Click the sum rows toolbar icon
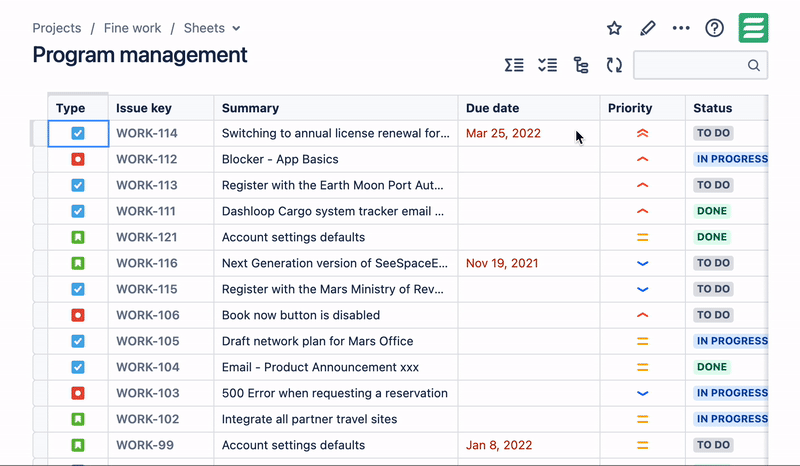Screen dimensions: 800x466 click(514, 65)
